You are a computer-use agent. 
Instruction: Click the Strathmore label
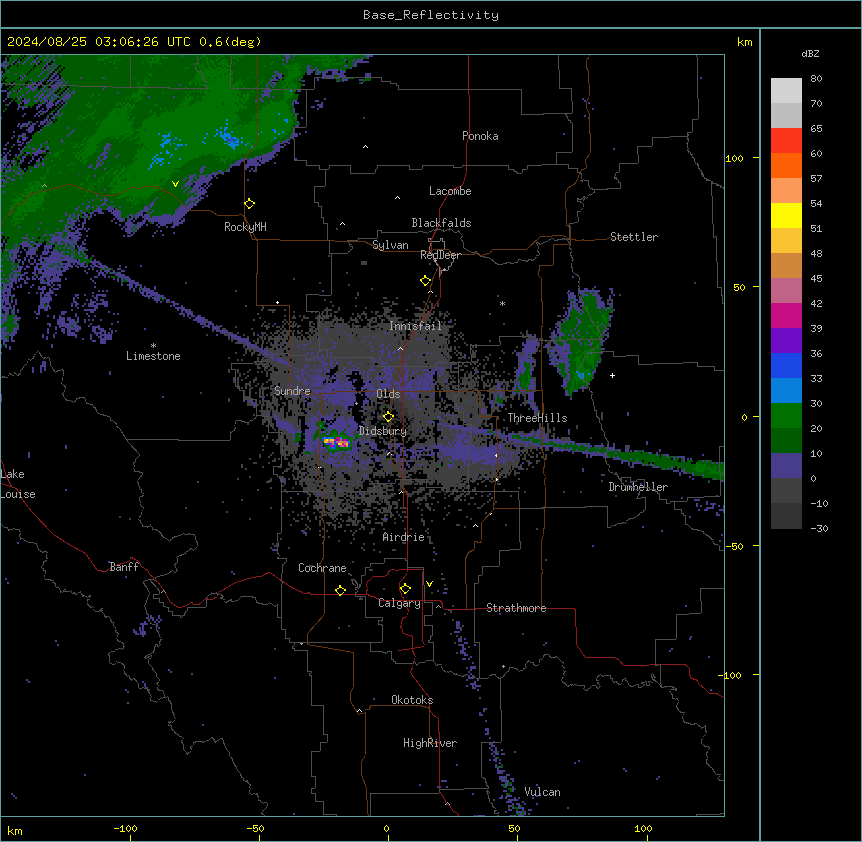(x=516, y=608)
